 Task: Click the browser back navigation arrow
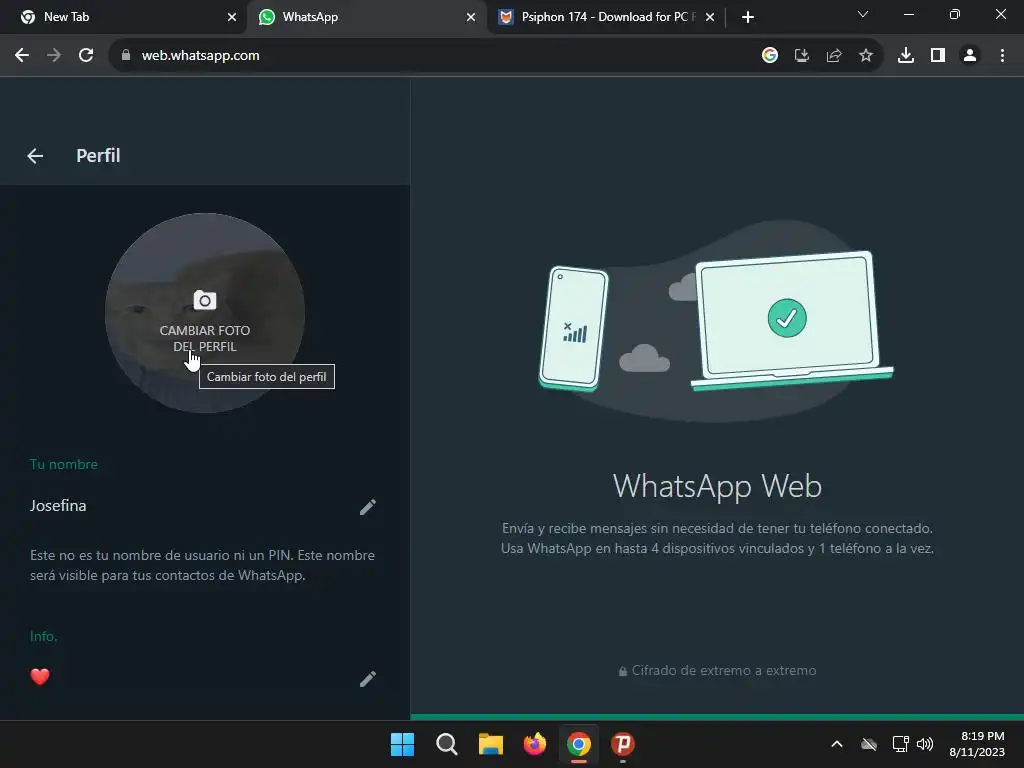coord(22,56)
